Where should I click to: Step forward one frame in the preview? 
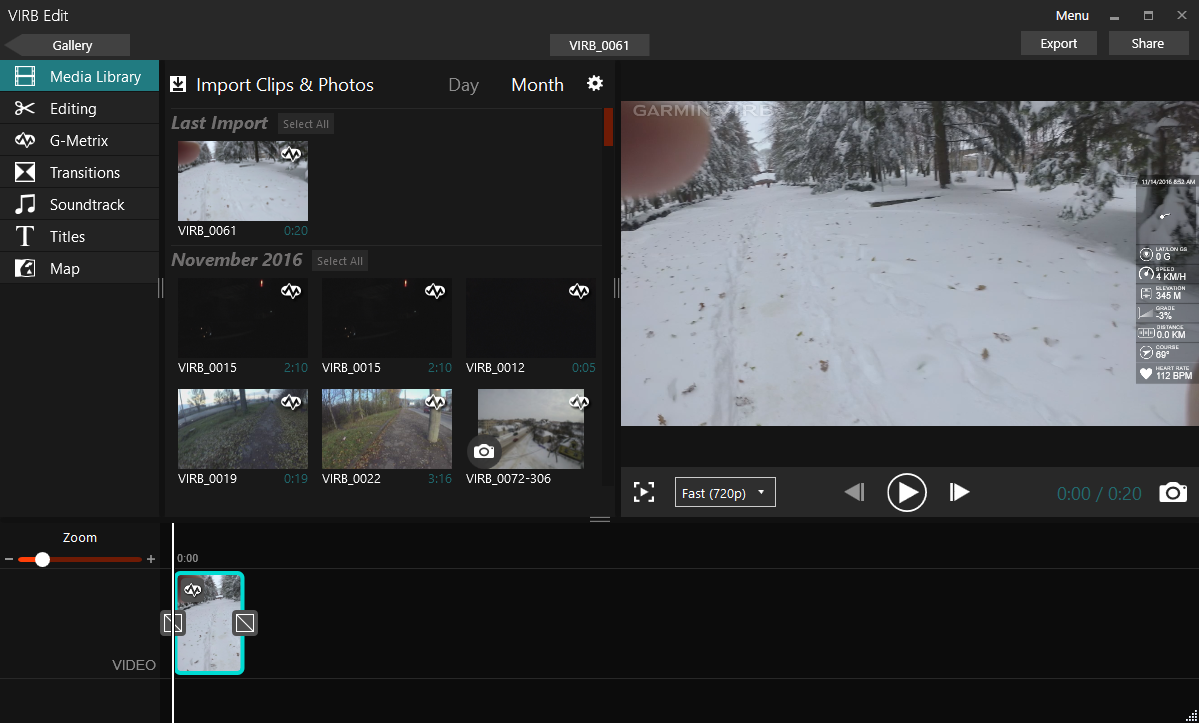point(959,492)
